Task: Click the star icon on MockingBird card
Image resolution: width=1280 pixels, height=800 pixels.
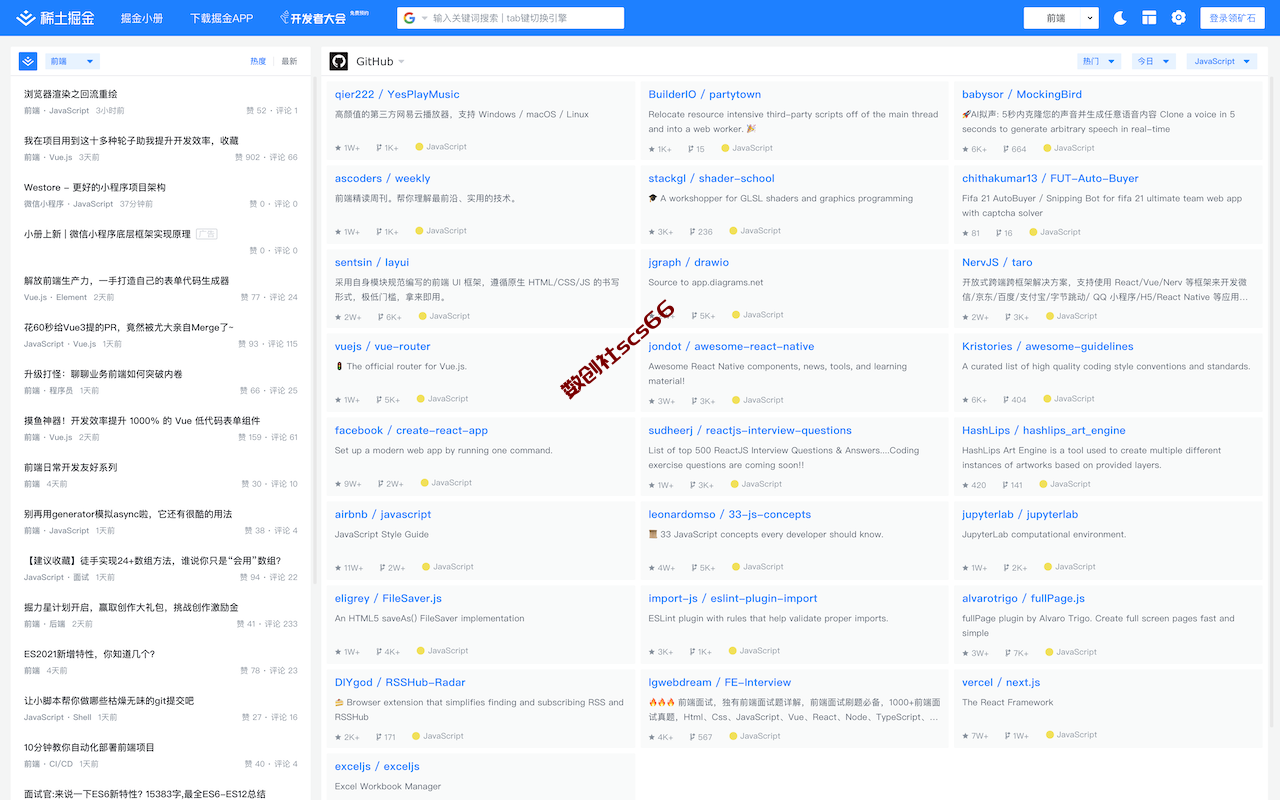Action: [x=965, y=149]
